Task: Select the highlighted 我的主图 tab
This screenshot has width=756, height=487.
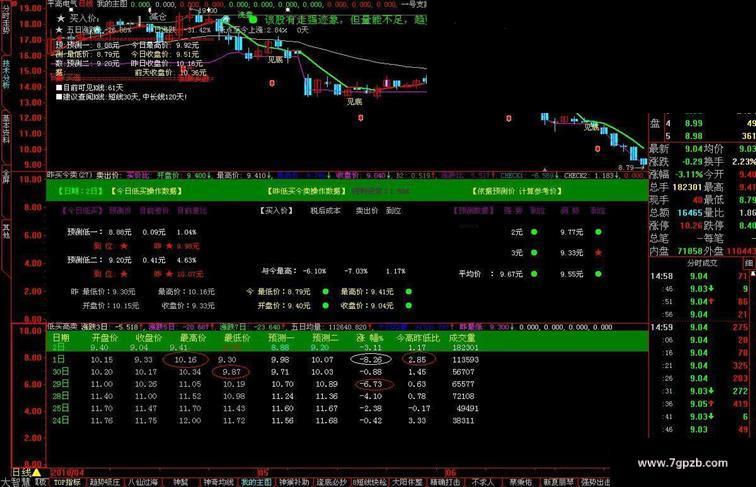Action: pos(256,482)
